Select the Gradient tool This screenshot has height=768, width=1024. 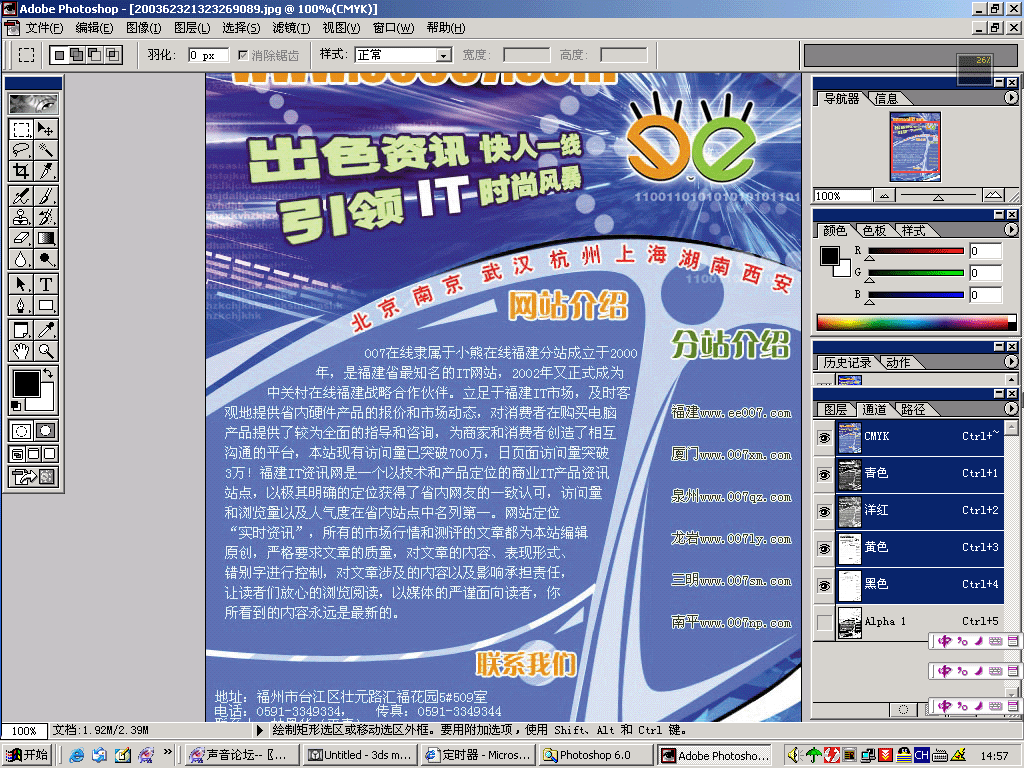(46, 238)
